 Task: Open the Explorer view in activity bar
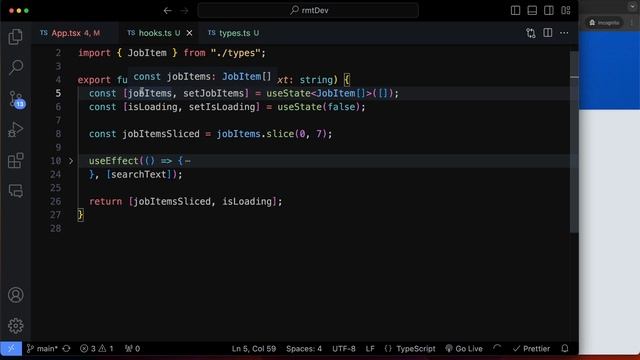[16, 37]
